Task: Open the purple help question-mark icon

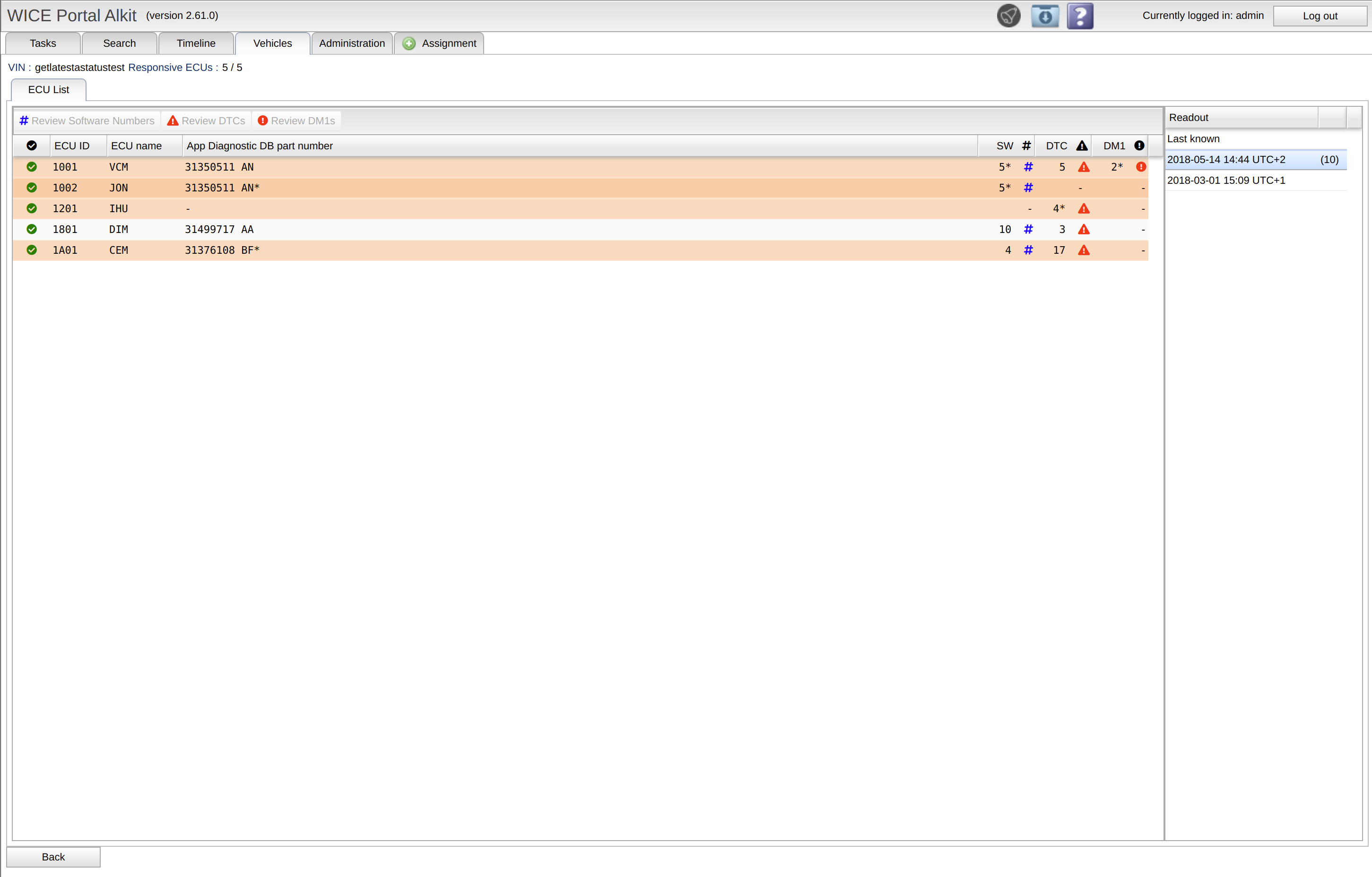Action: pyautogui.click(x=1080, y=16)
